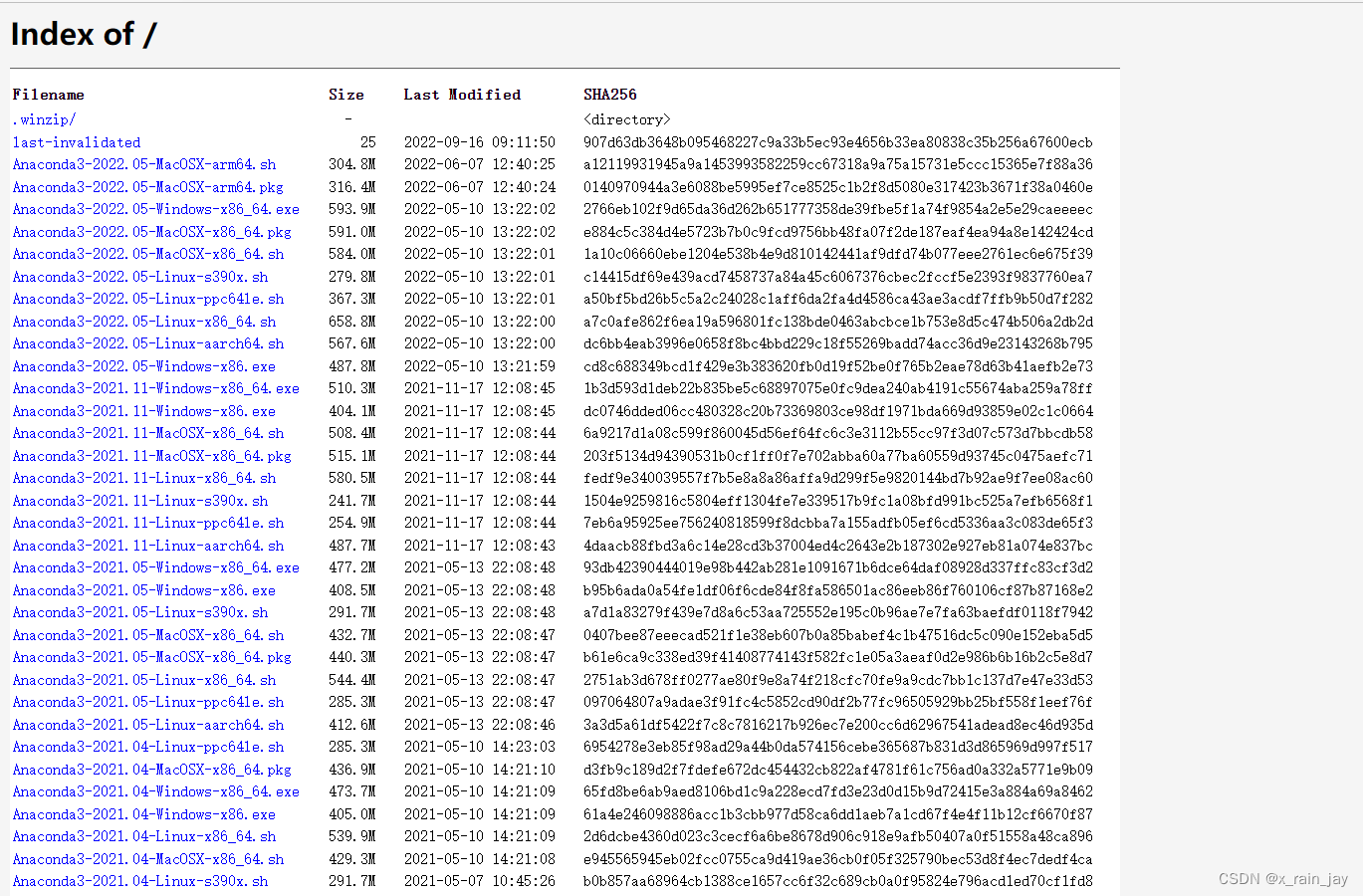1363x896 pixels.
Task: Open the .winzip/ directory link
Action: [45, 119]
